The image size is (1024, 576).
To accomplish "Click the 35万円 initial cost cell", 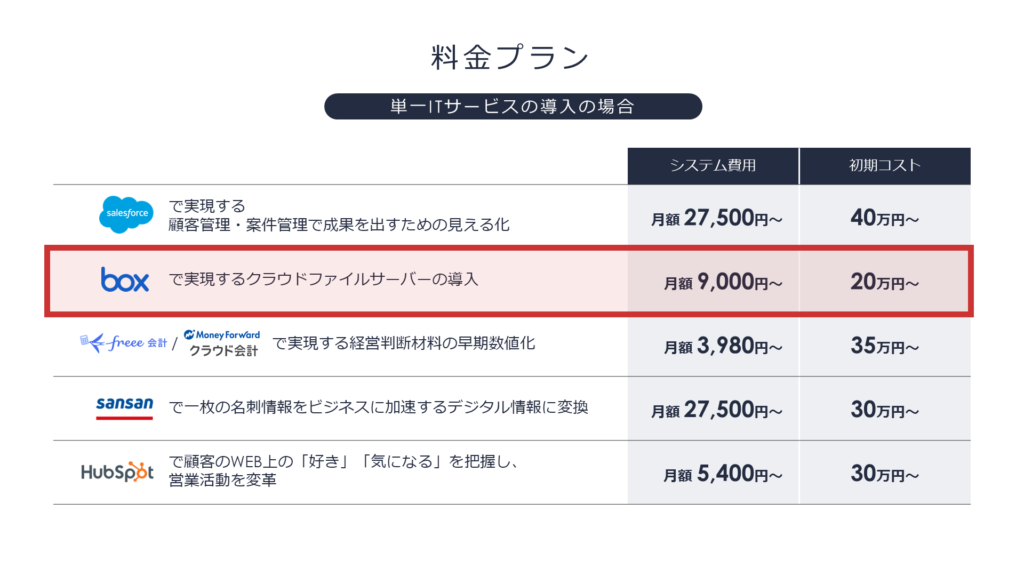I will pos(884,346).
